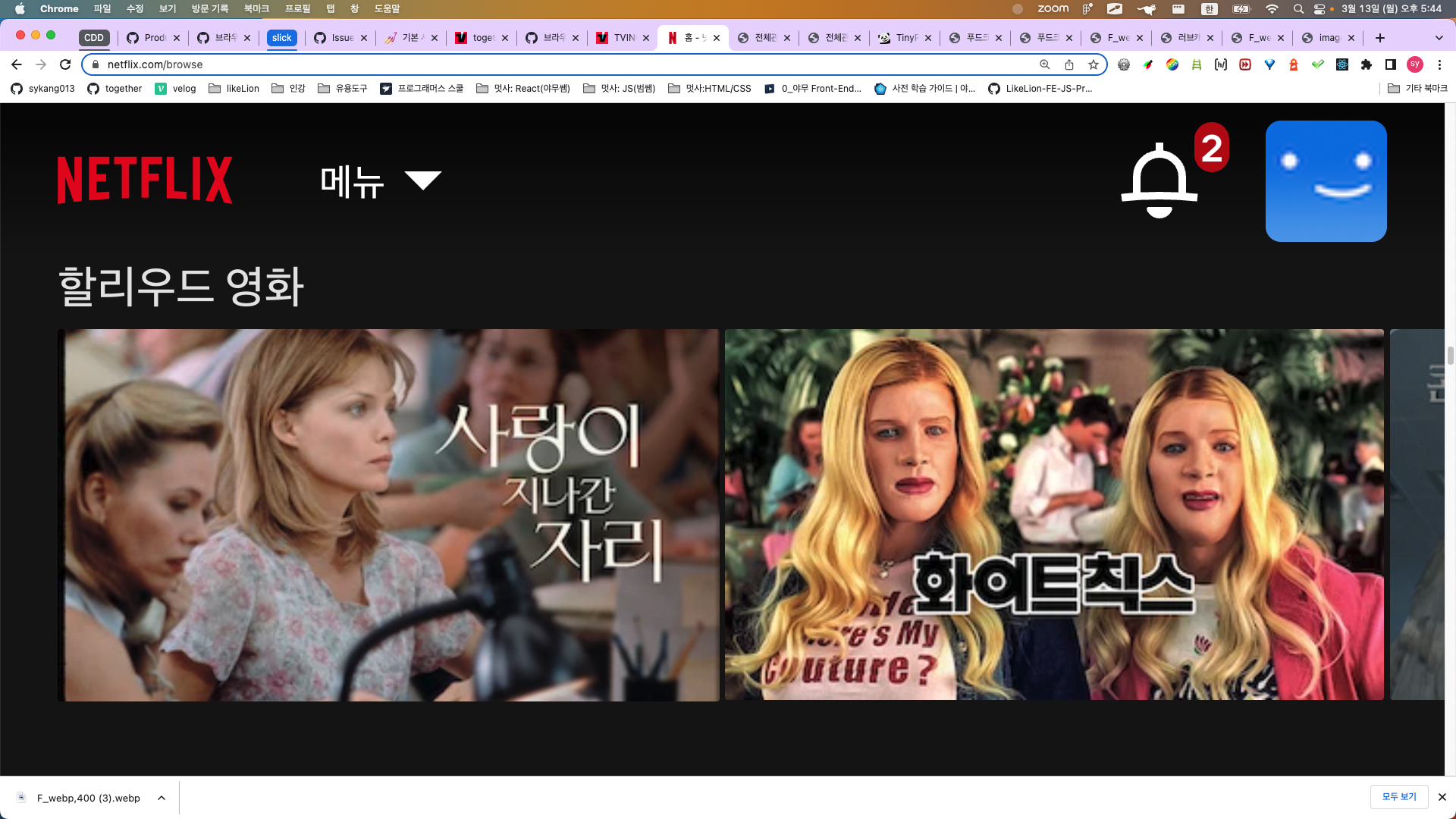Screen dimensions: 1456x819
Task: Switch to the CDD tab group
Action: click(94, 38)
